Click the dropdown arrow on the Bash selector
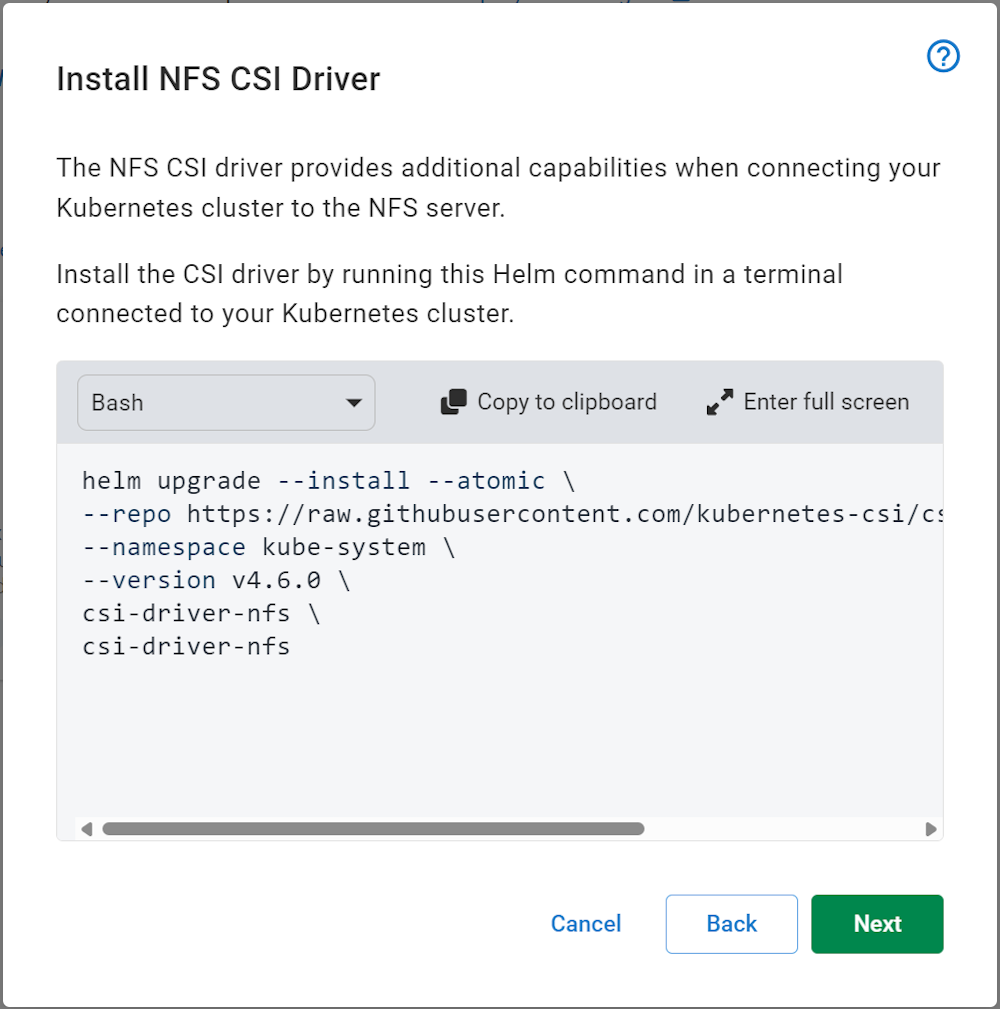 [353, 402]
